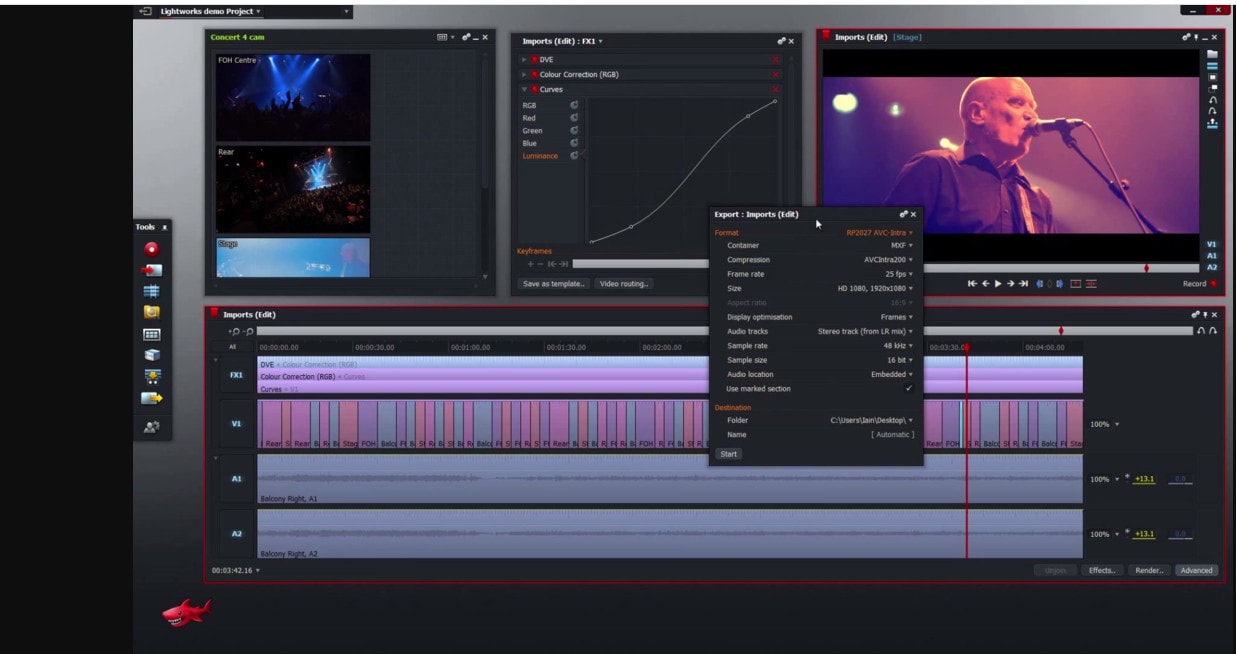Step back one frame in viewer

coord(985,284)
